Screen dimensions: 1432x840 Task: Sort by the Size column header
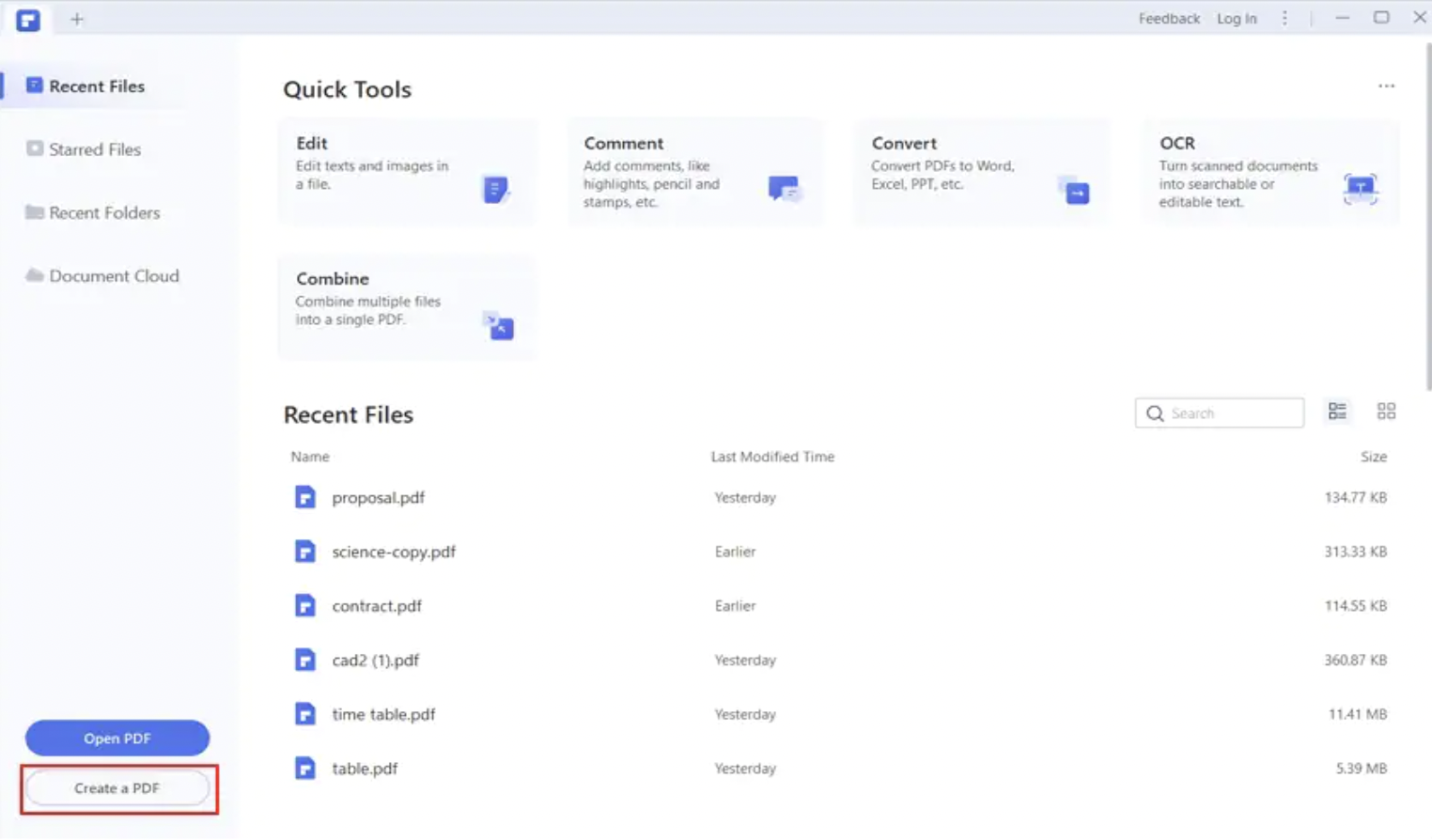tap(1374, 457)
